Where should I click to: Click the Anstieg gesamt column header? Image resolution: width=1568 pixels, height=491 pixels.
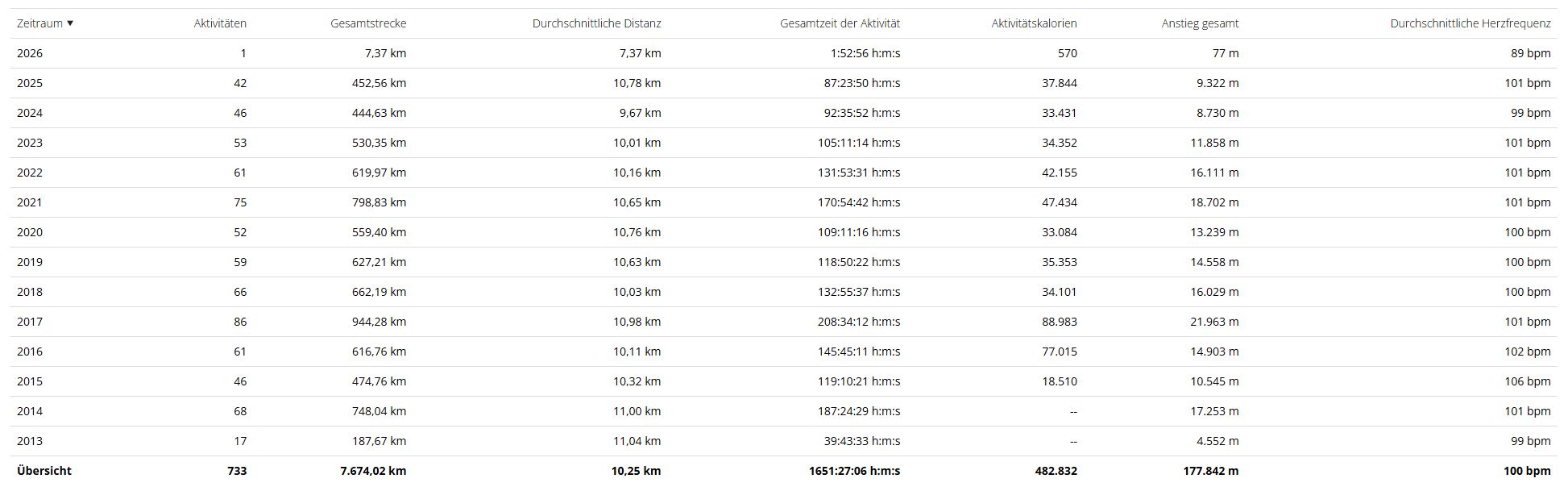1200,23
